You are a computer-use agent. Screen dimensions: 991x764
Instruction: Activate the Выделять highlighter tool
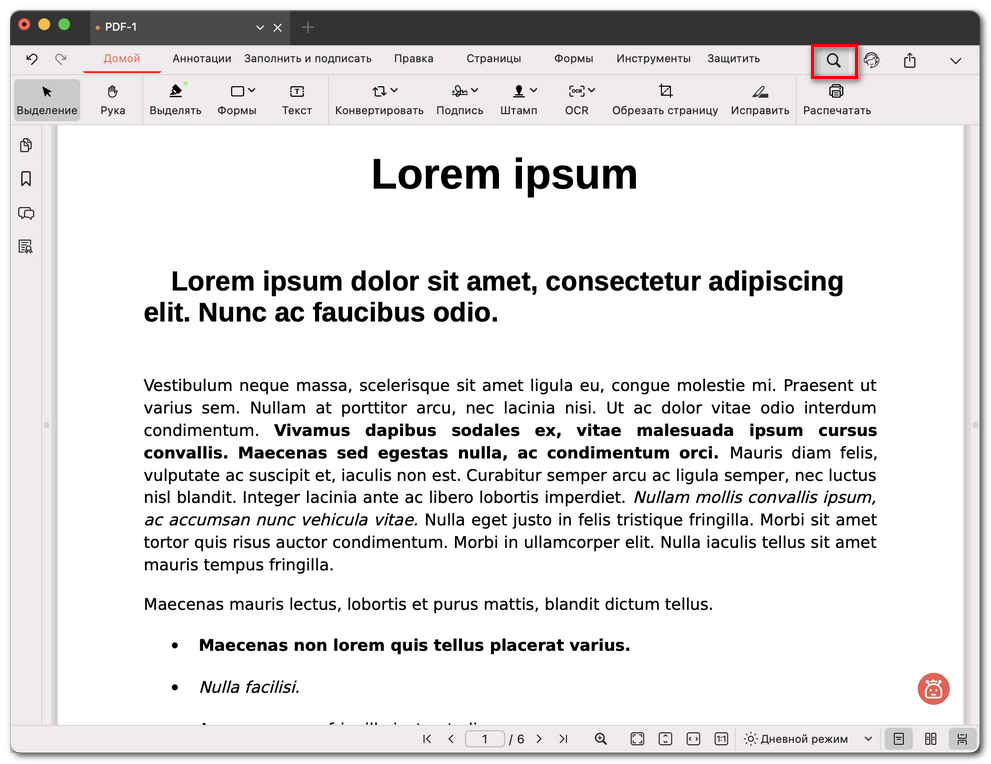coord(175,100)
